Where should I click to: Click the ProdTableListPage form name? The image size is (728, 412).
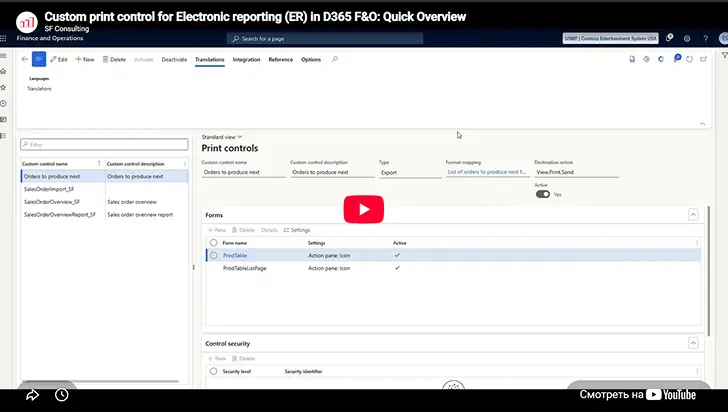[244, 268]
